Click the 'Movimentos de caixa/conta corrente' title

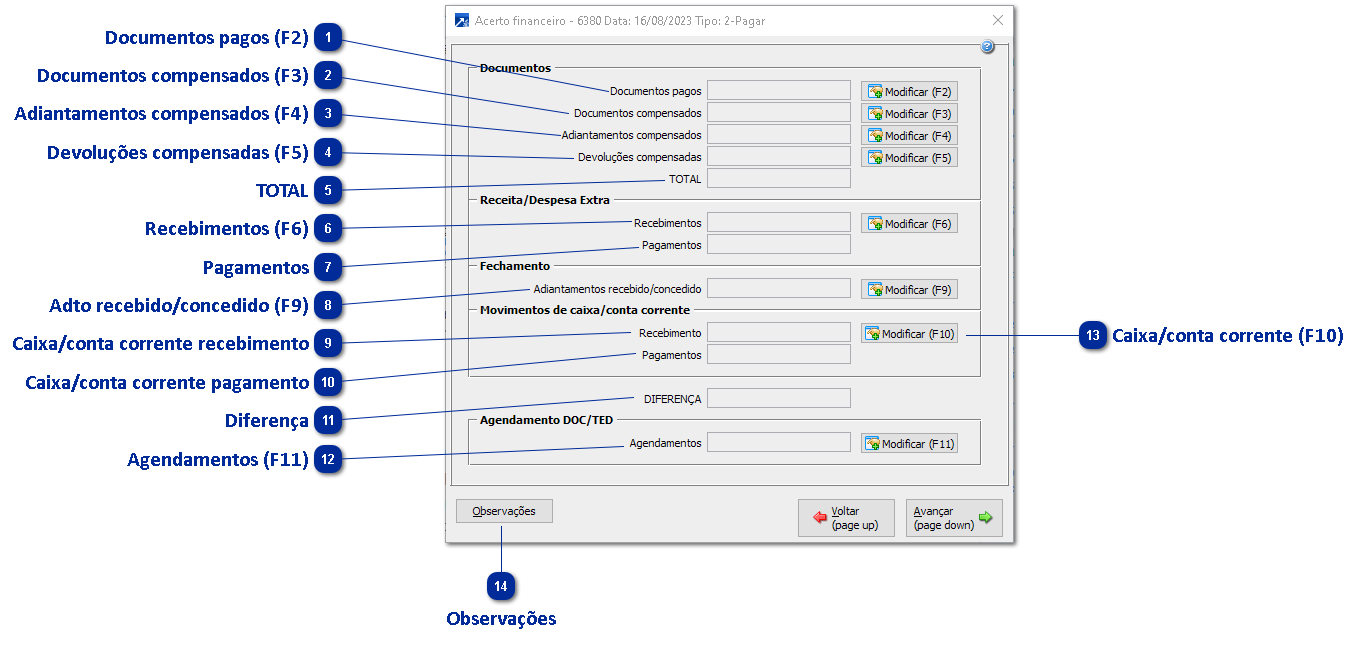click(x=584, y=310)
